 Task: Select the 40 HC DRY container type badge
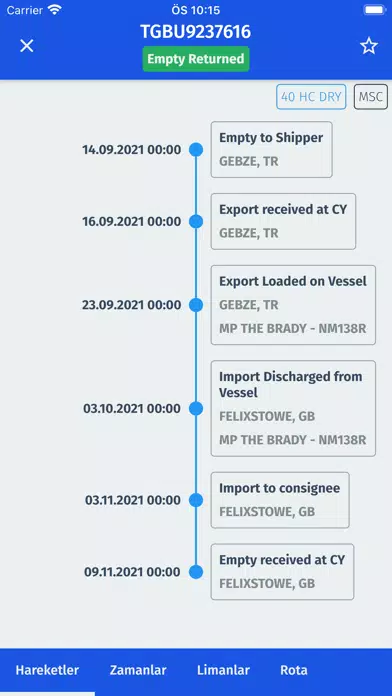(x=311, y=97)
